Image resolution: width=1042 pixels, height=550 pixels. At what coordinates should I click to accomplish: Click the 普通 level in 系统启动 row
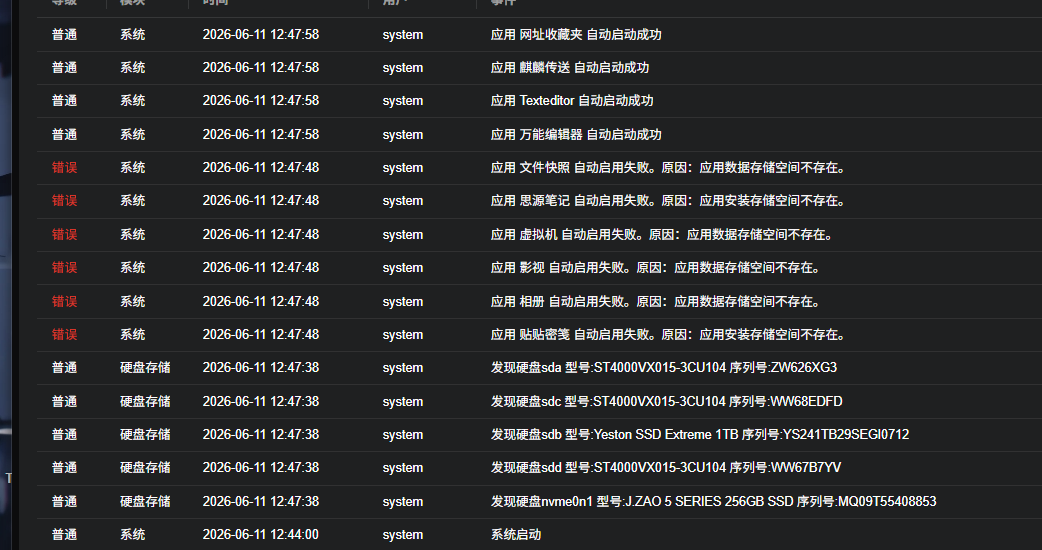click(x=64, y=535)
